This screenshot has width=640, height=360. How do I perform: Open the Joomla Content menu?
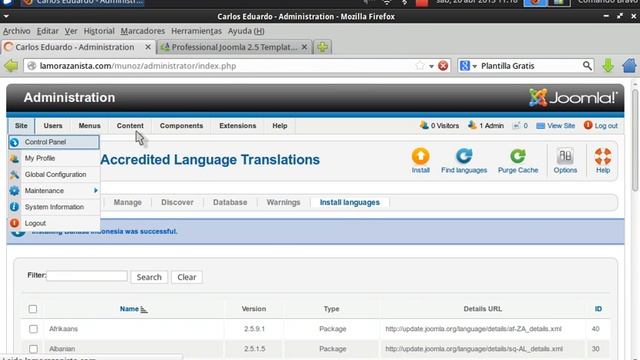[x=130, y=126]
